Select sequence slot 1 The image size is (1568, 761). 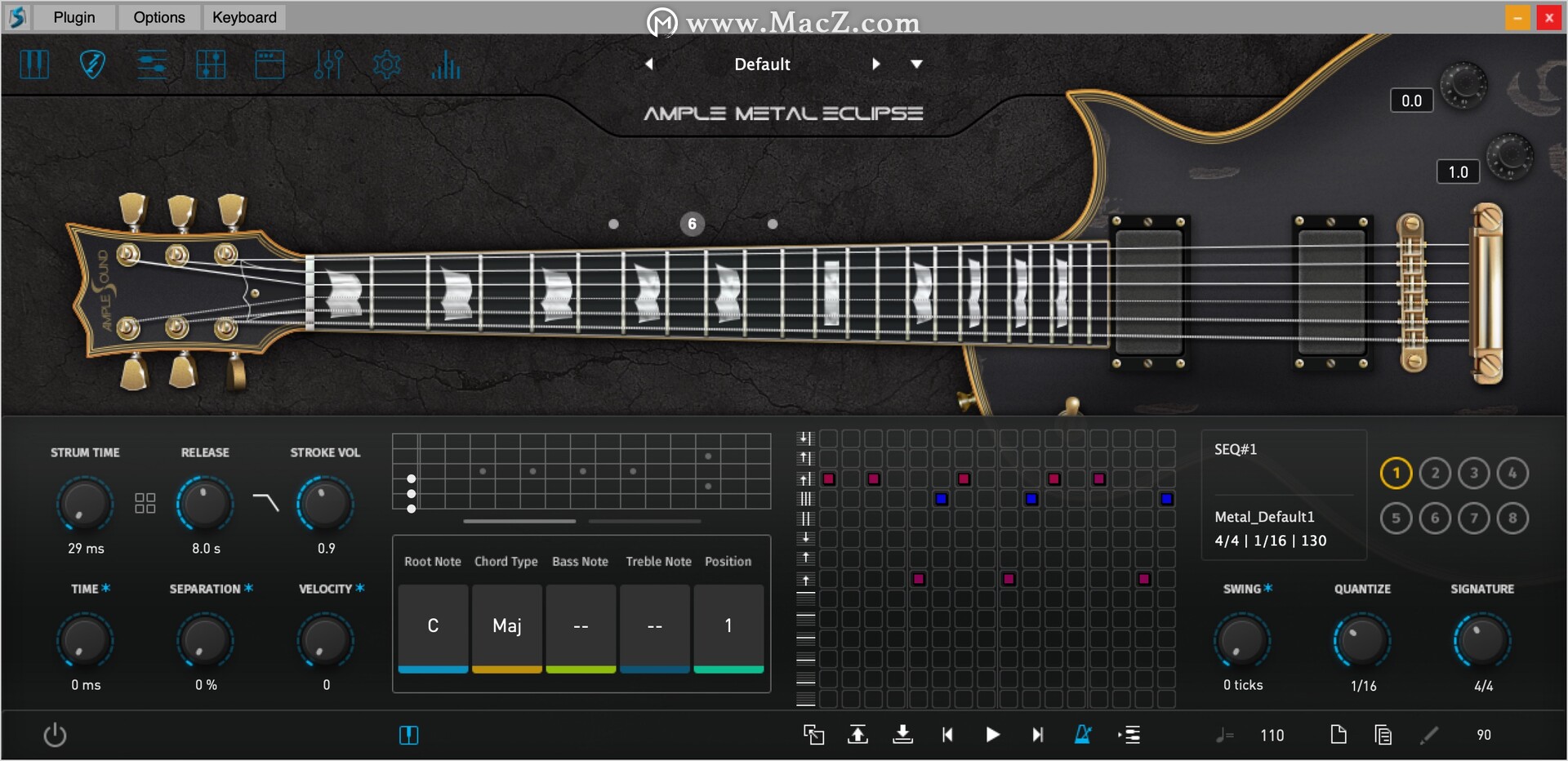tap(1396, 473)
